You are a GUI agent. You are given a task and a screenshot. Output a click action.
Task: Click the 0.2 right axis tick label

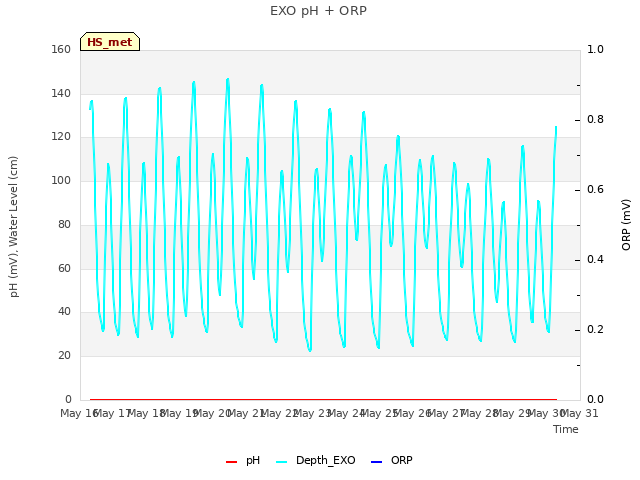click(x=595, y=329)
